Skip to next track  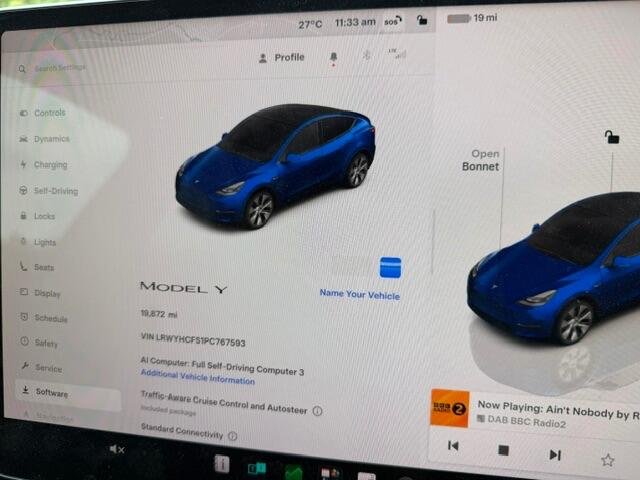pyautogui.click(x=555, y=454)
